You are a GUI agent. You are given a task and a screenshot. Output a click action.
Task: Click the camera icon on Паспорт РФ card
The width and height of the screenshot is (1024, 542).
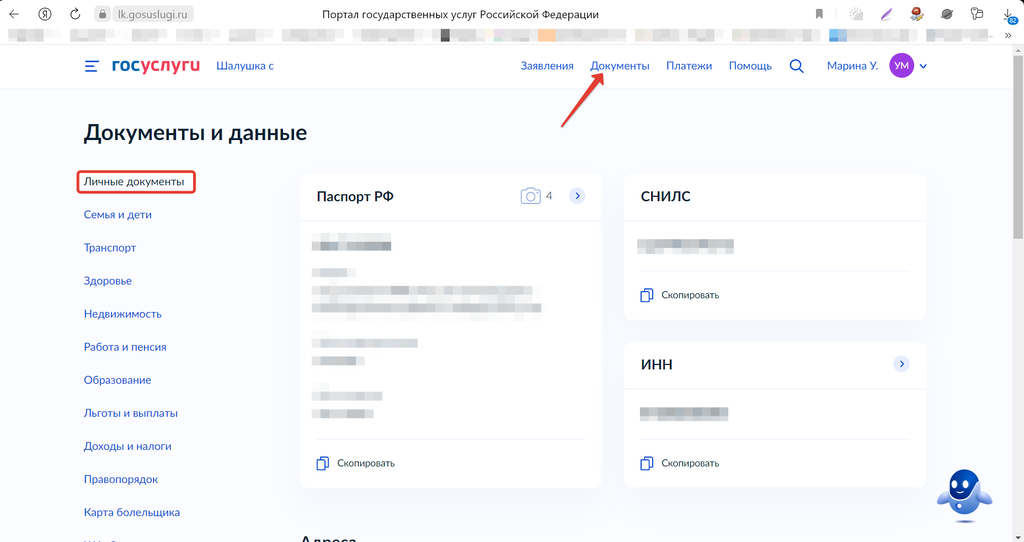[530, 196]
